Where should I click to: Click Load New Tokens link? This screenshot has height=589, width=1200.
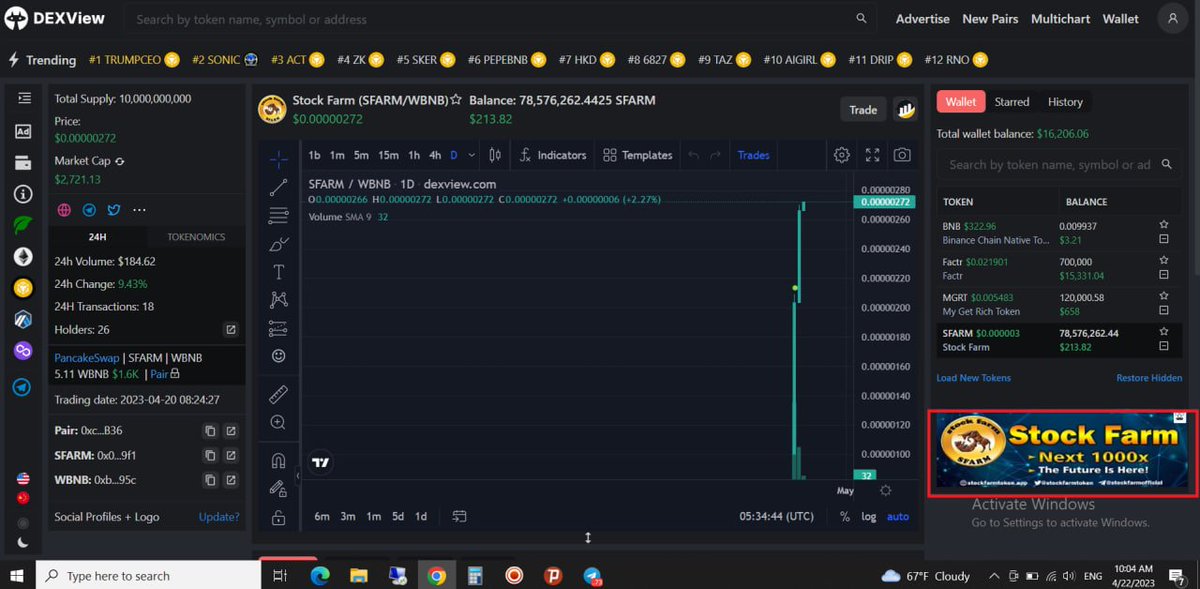973,378
